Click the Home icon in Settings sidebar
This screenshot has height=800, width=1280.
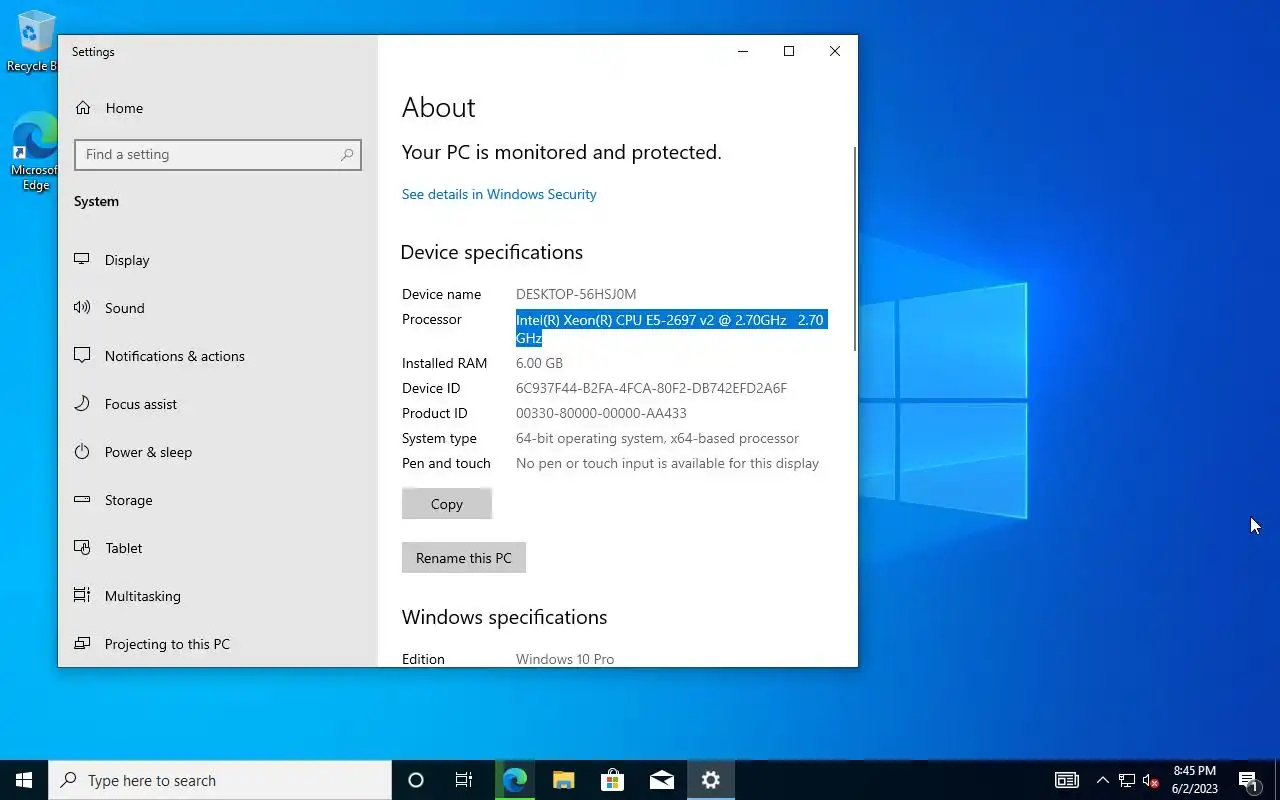(x=83, y=108)
